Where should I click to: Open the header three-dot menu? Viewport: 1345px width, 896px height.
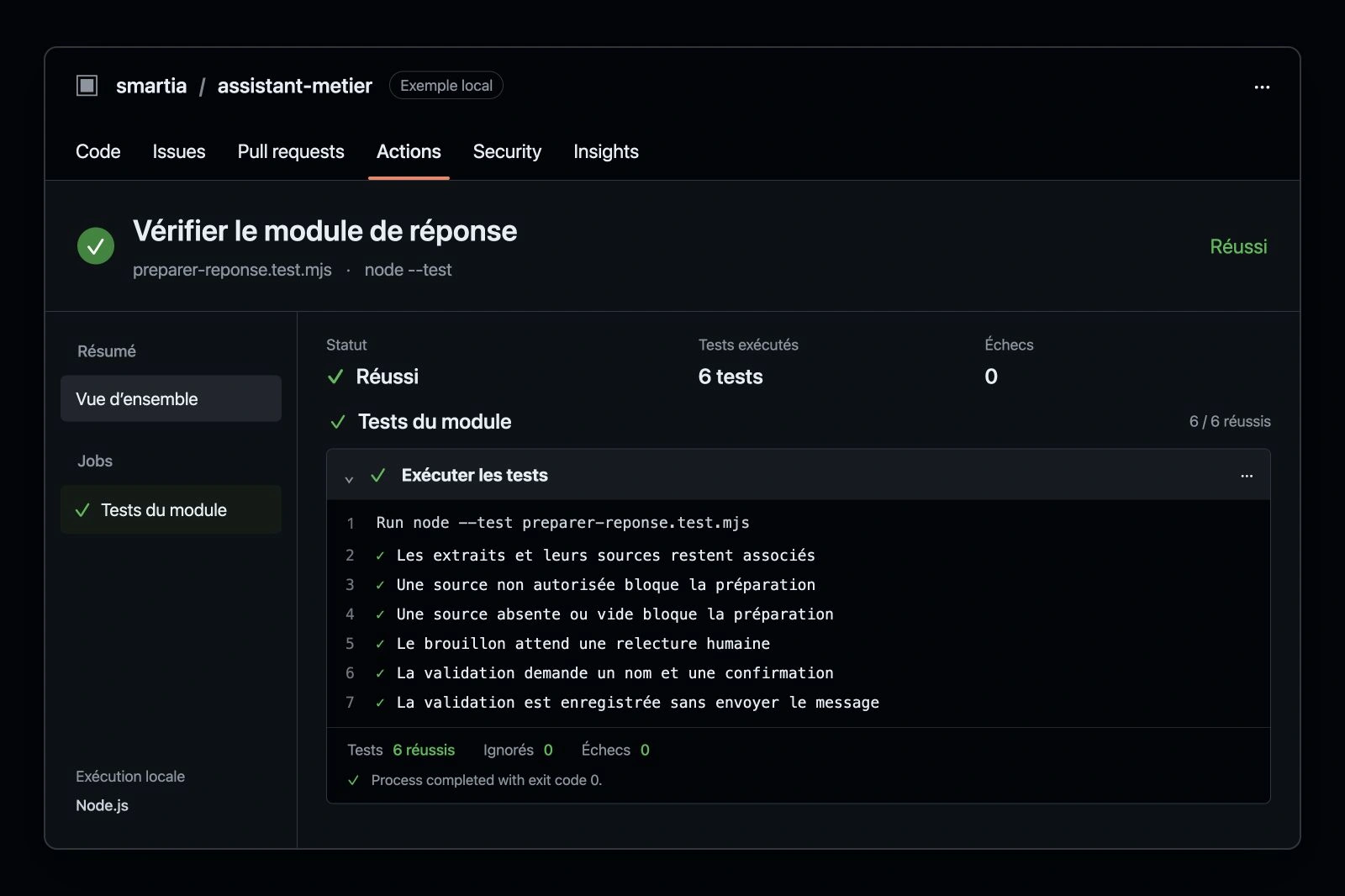point(1262,87)
